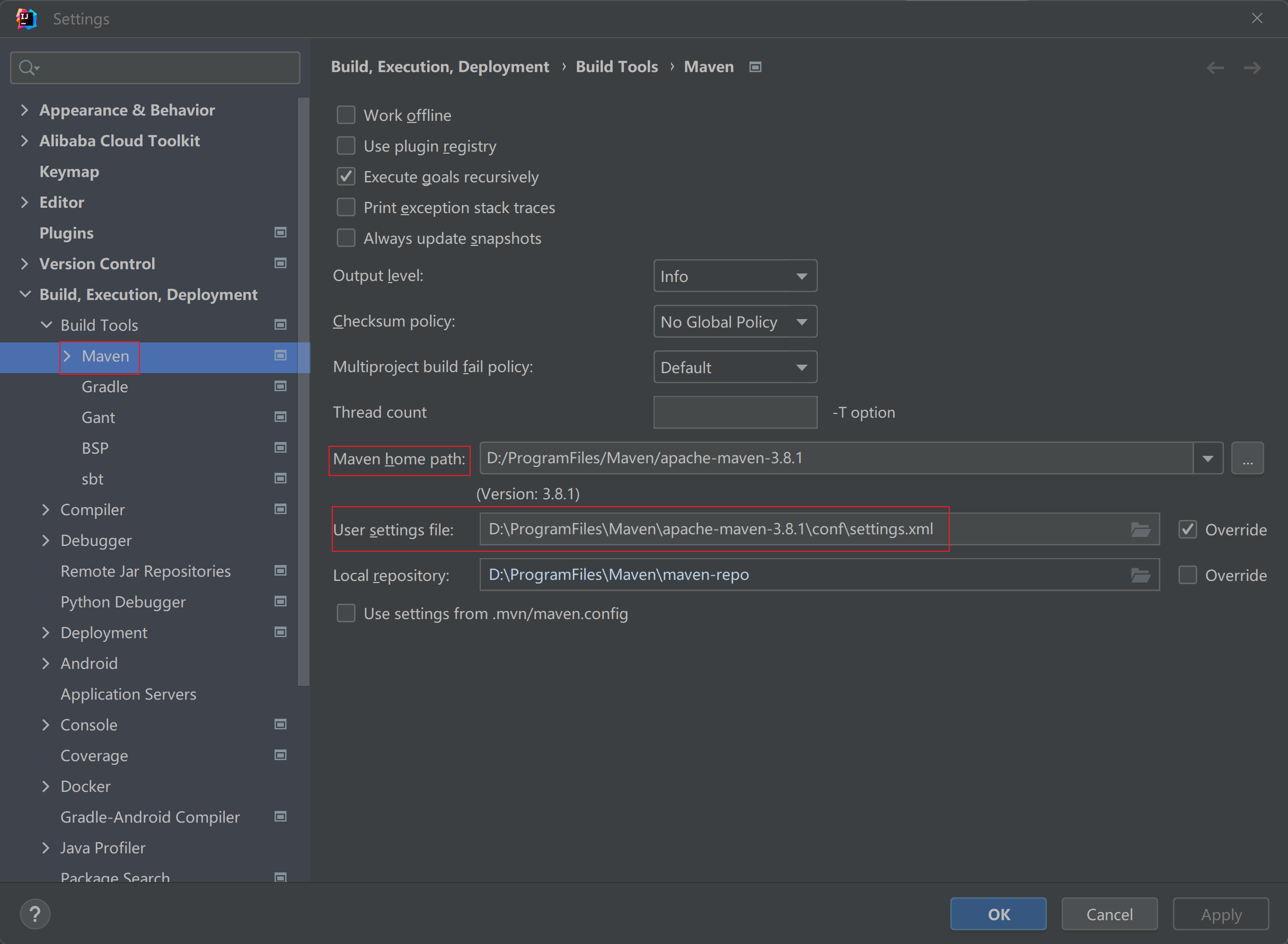Open Checksum policy dropdown
Image resolution: width=1288 pixels, height=944 pixels.
(735, 322)
